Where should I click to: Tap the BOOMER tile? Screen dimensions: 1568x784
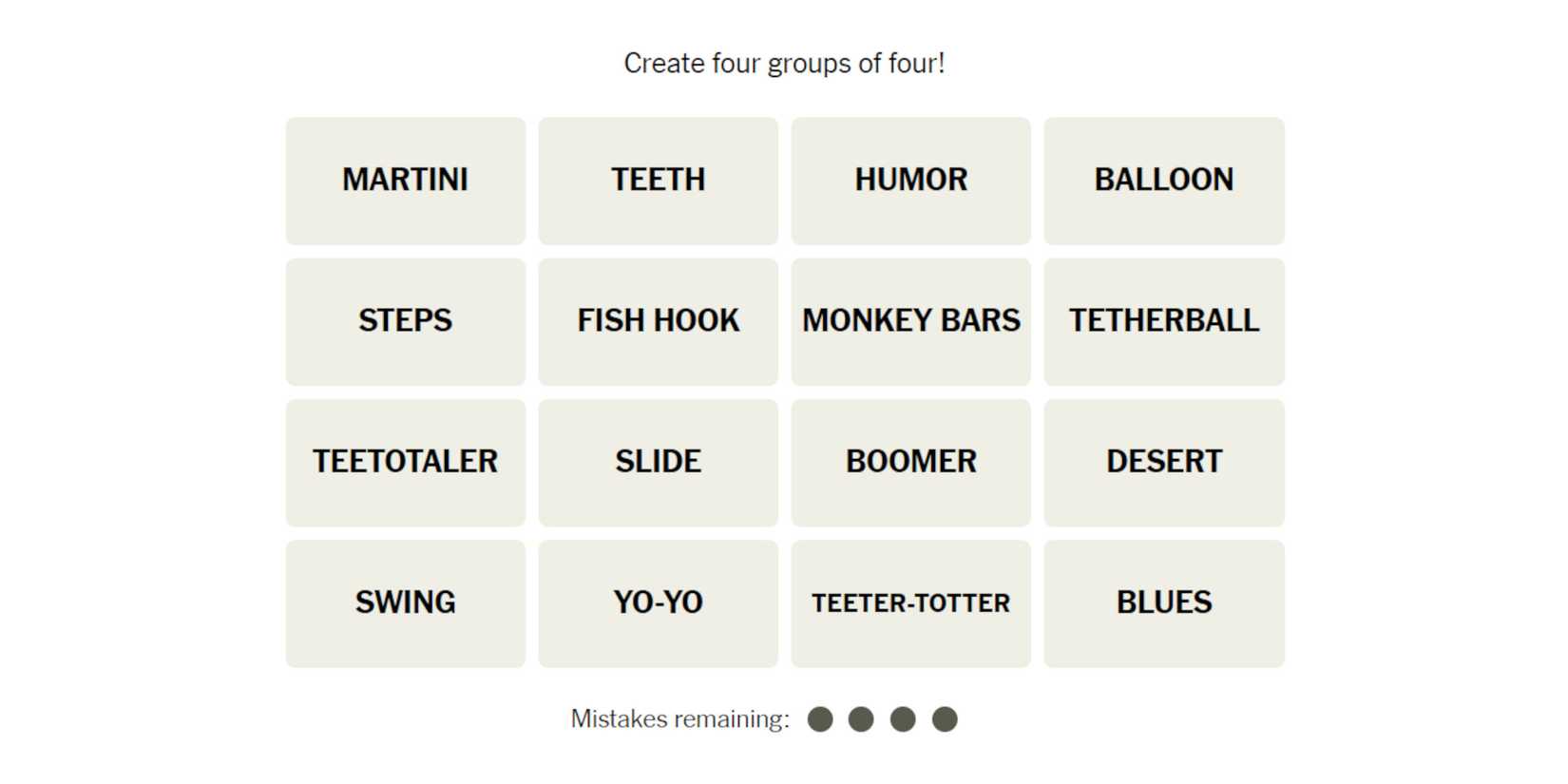(x=910, y=462)
